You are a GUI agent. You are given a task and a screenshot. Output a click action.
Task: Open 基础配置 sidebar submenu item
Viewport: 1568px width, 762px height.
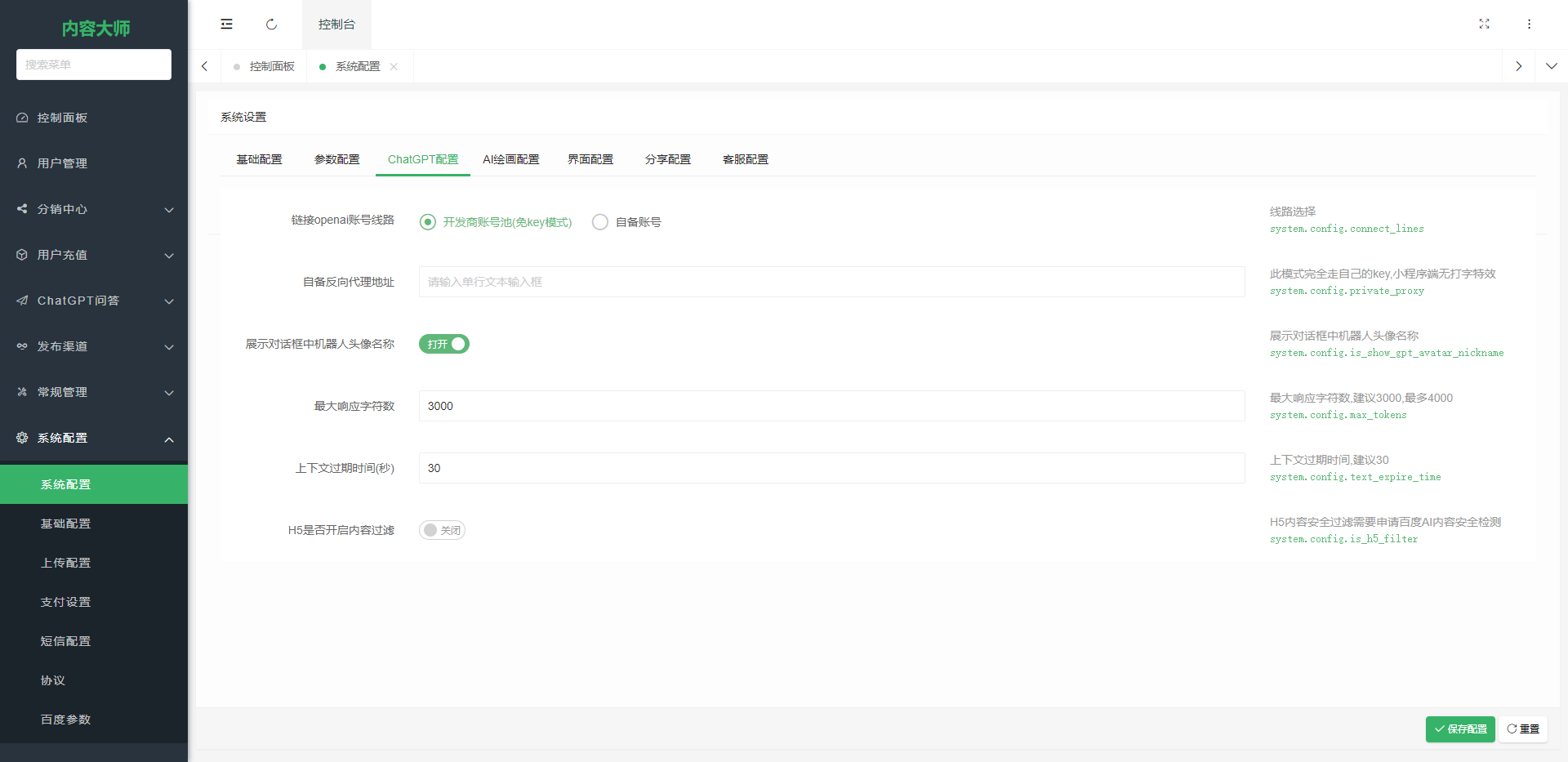94,524
